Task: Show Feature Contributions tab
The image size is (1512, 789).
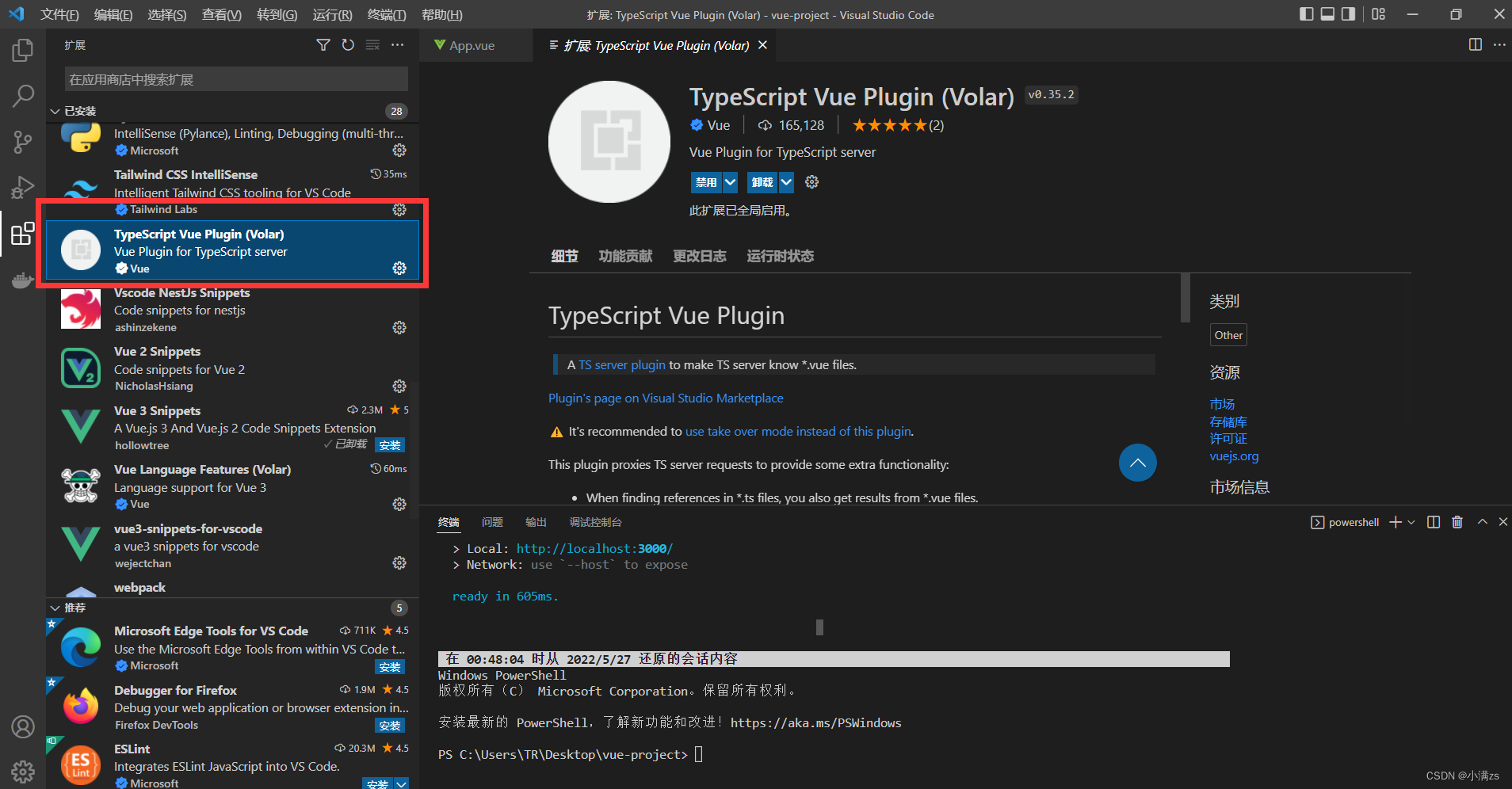Action: pyautogui.click(x=625, y=256)
